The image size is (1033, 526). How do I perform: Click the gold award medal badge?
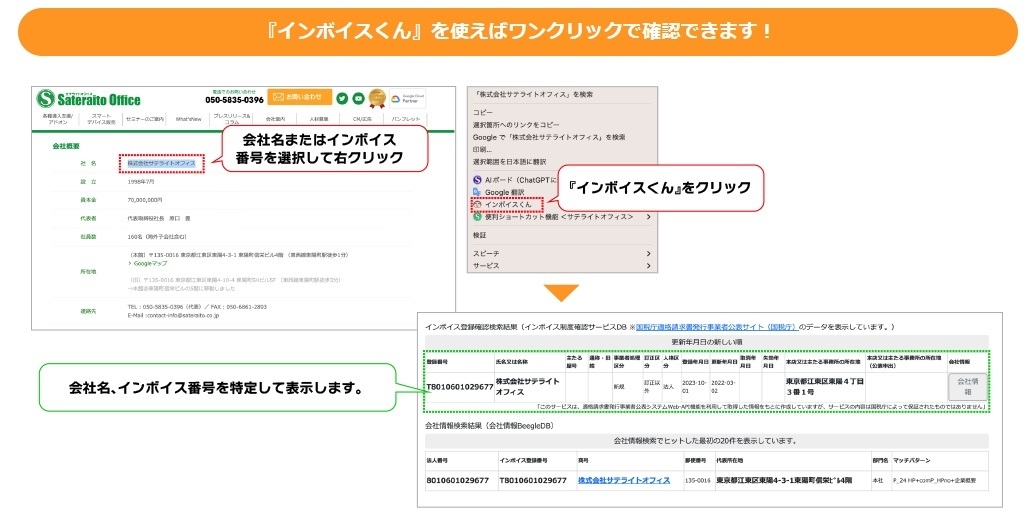[x=377, y=98]
